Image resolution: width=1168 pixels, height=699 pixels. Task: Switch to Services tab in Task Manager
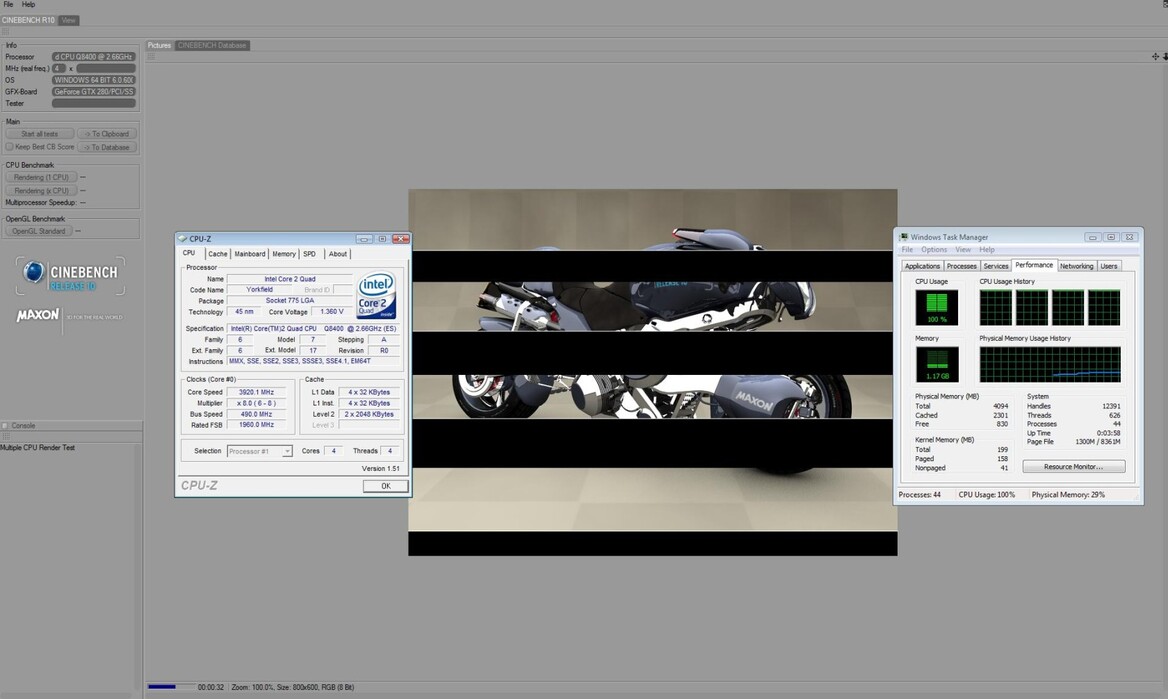[996, 266]
